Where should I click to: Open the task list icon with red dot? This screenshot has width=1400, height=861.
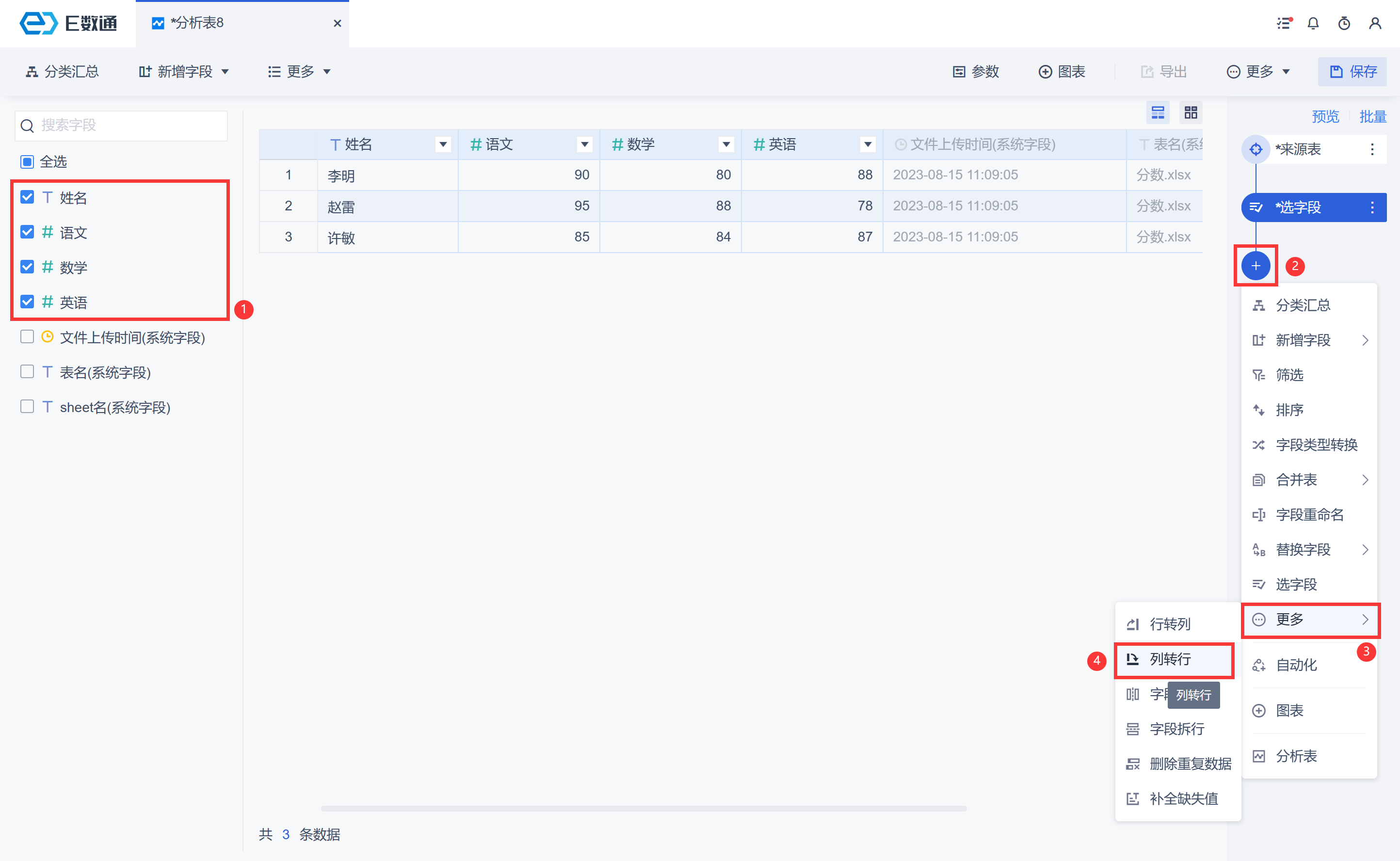(x=1284, y=23)
